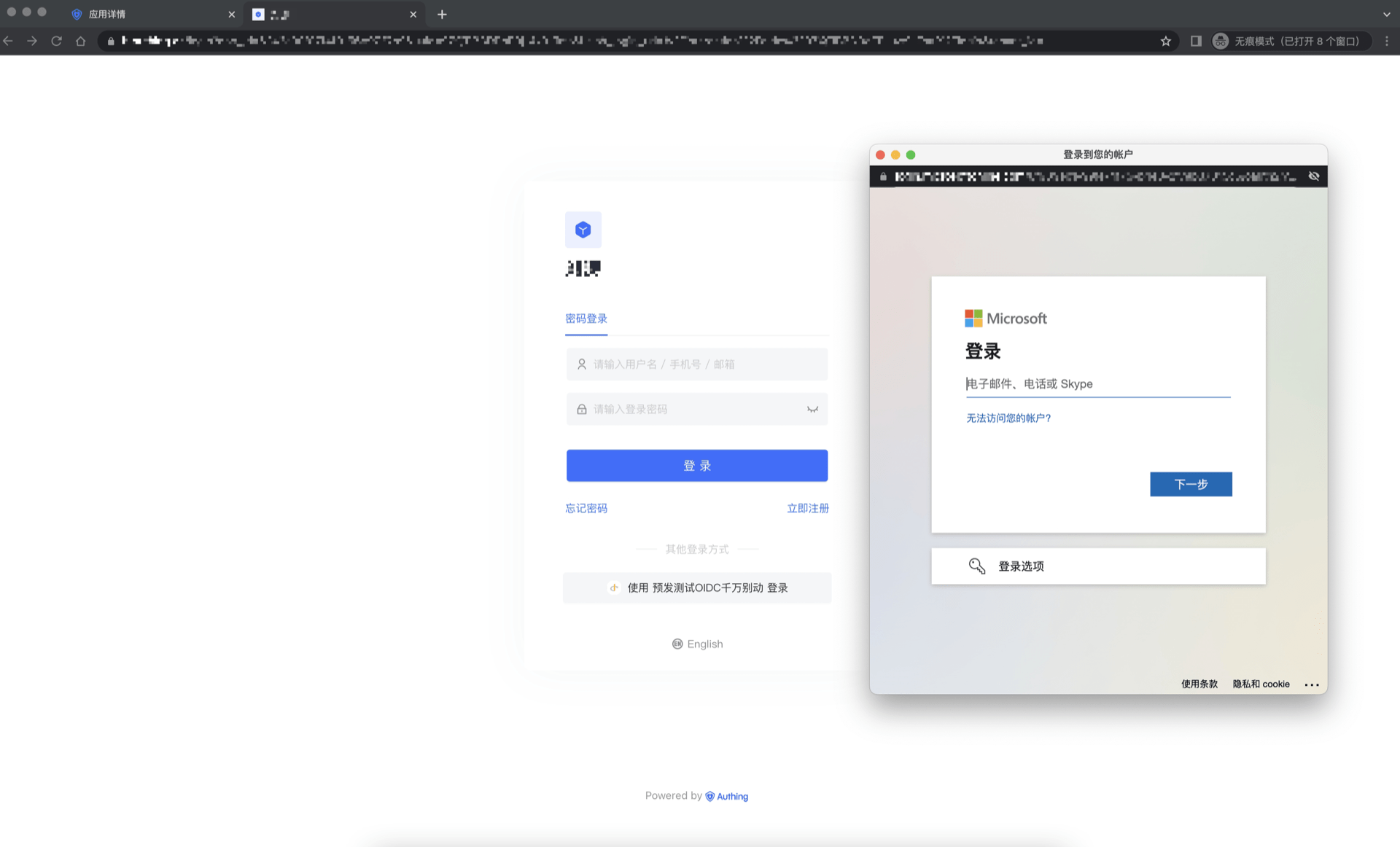
Task: Click the blue 登录 button
Action: click(696, 466)
